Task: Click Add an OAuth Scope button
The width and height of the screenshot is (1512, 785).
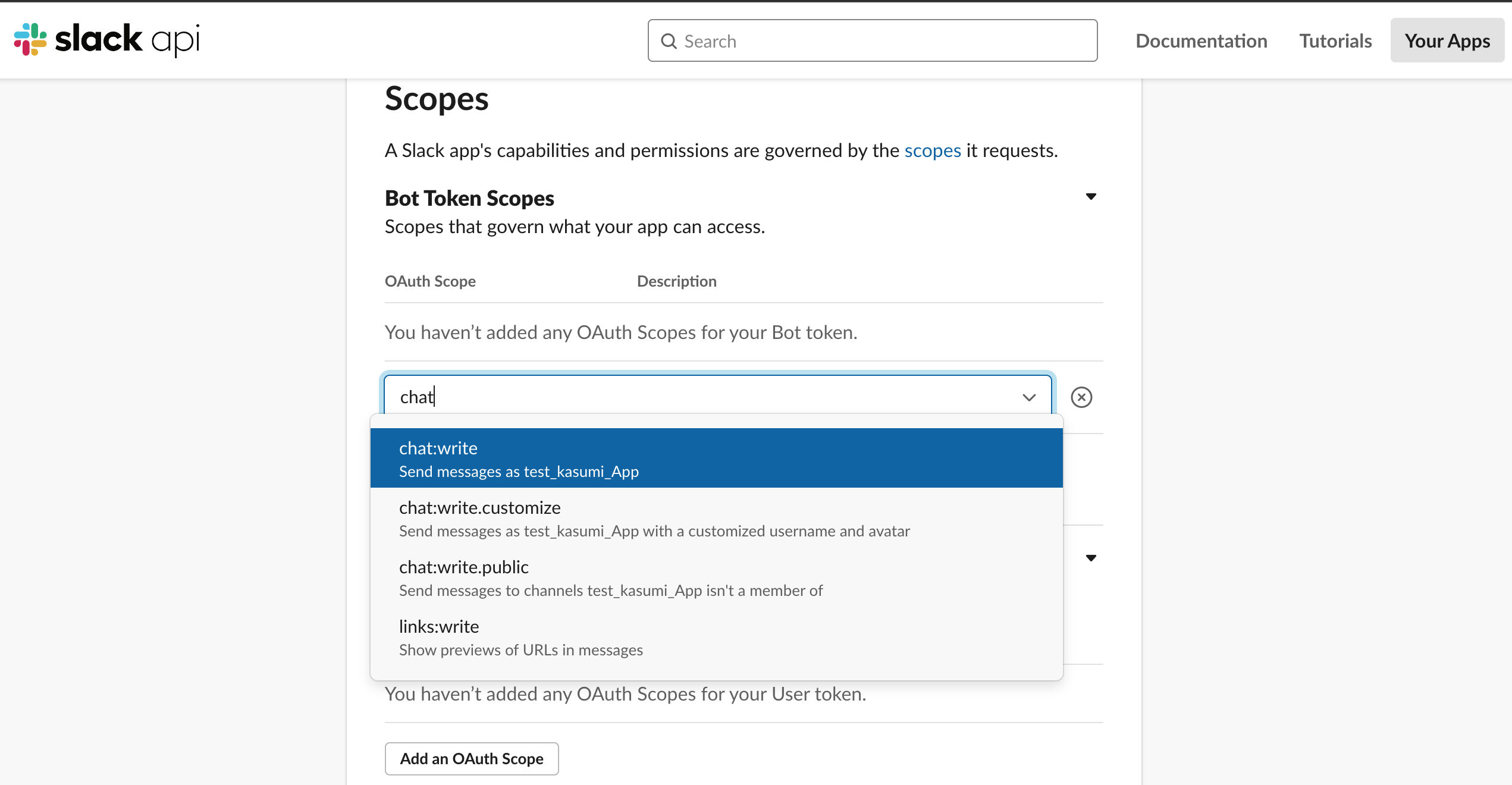Action: pos(472,758)
